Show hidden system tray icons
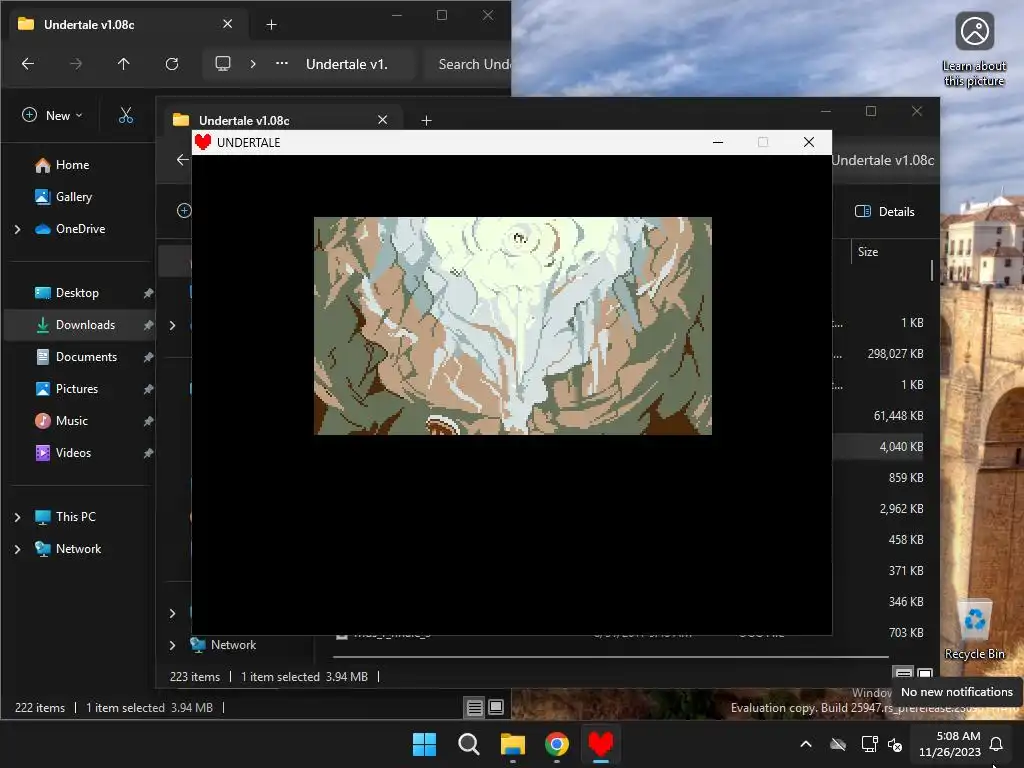 pos(806,744)
